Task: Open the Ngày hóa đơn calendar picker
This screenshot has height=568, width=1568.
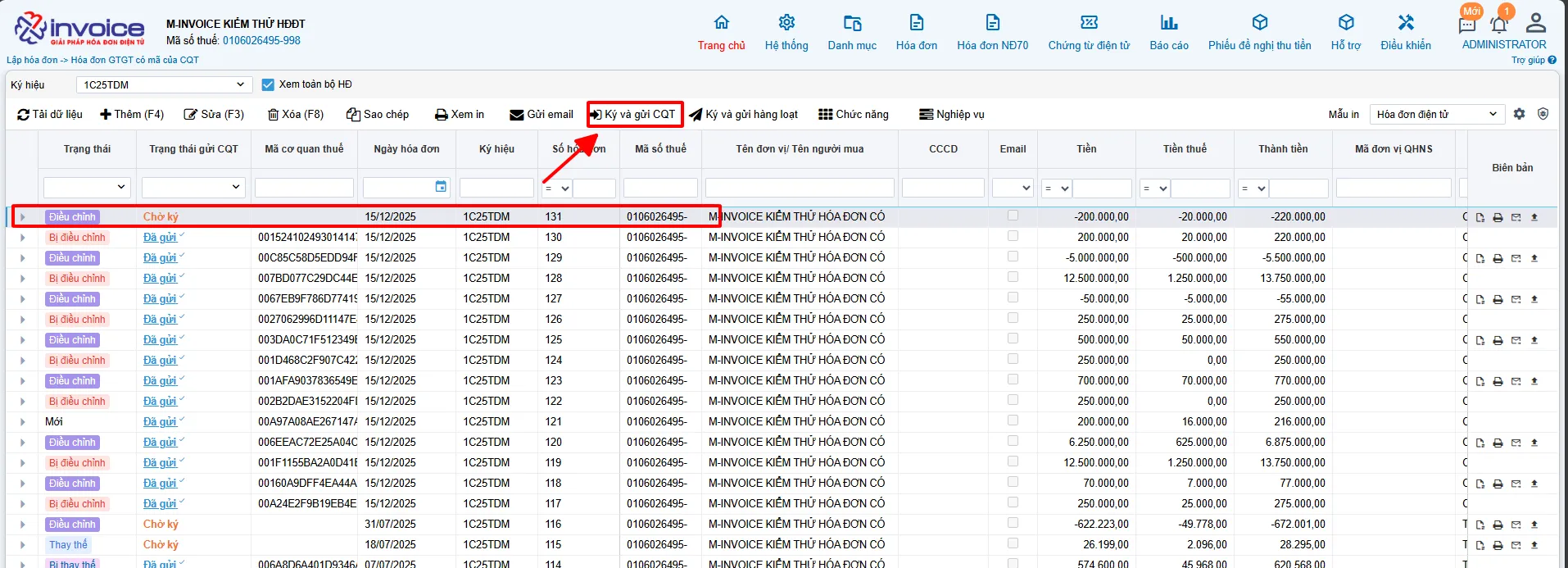Action: tap(441, 187)
